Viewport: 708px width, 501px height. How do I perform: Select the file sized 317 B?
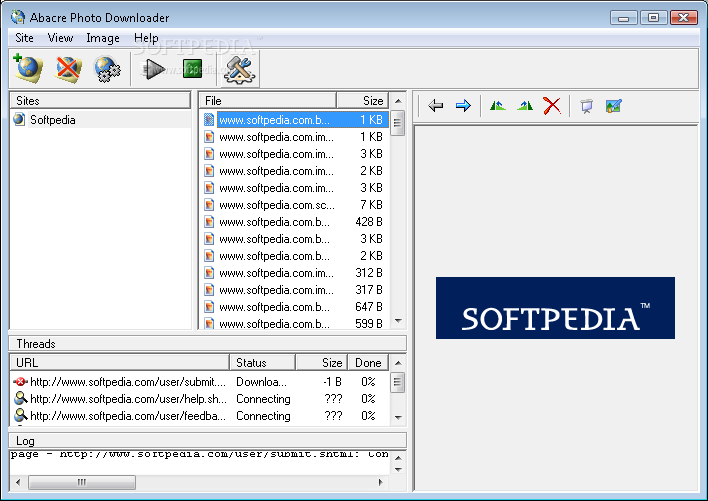tap(295, 290)
